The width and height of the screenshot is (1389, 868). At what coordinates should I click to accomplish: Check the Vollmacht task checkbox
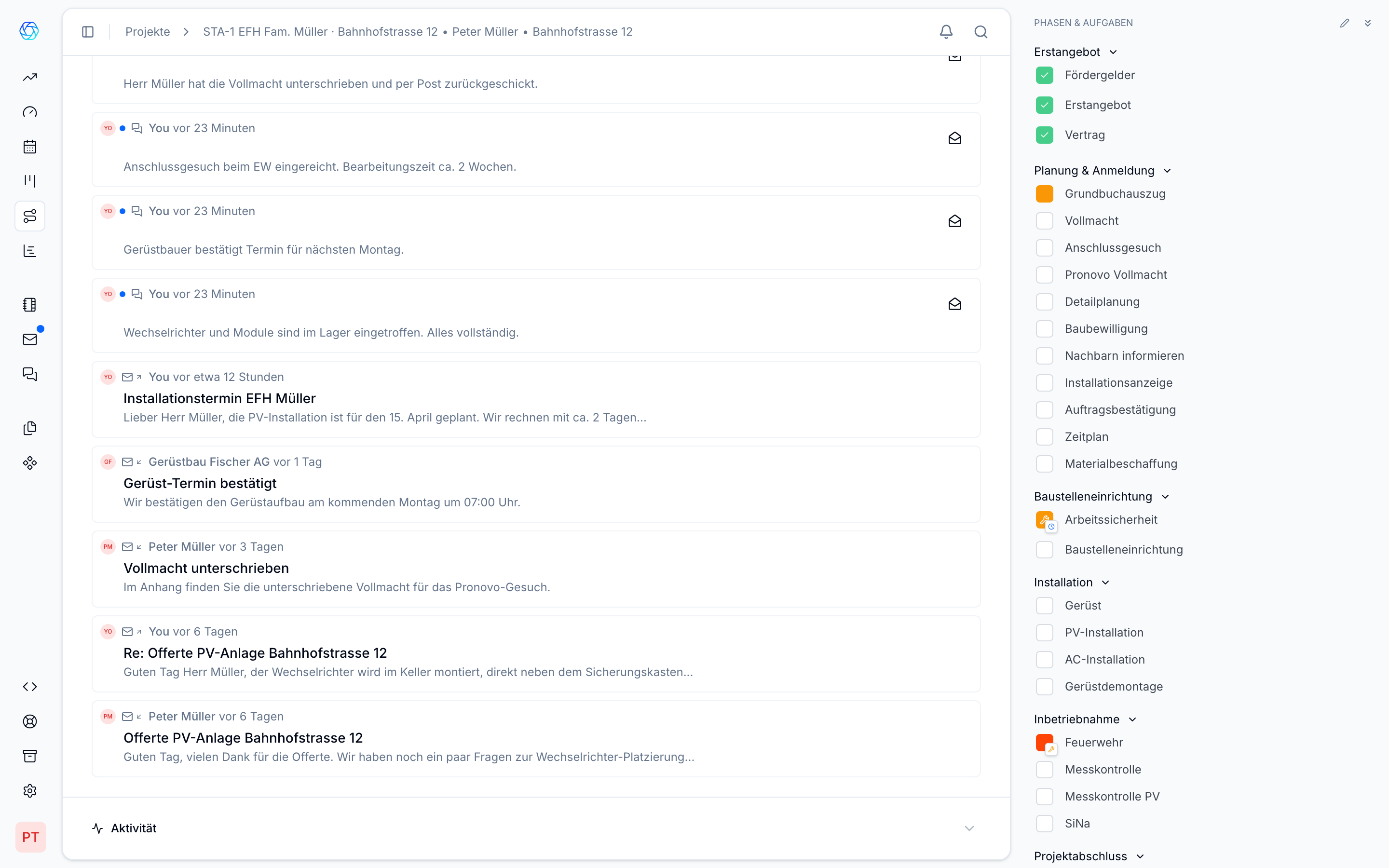coord(1044,221)
